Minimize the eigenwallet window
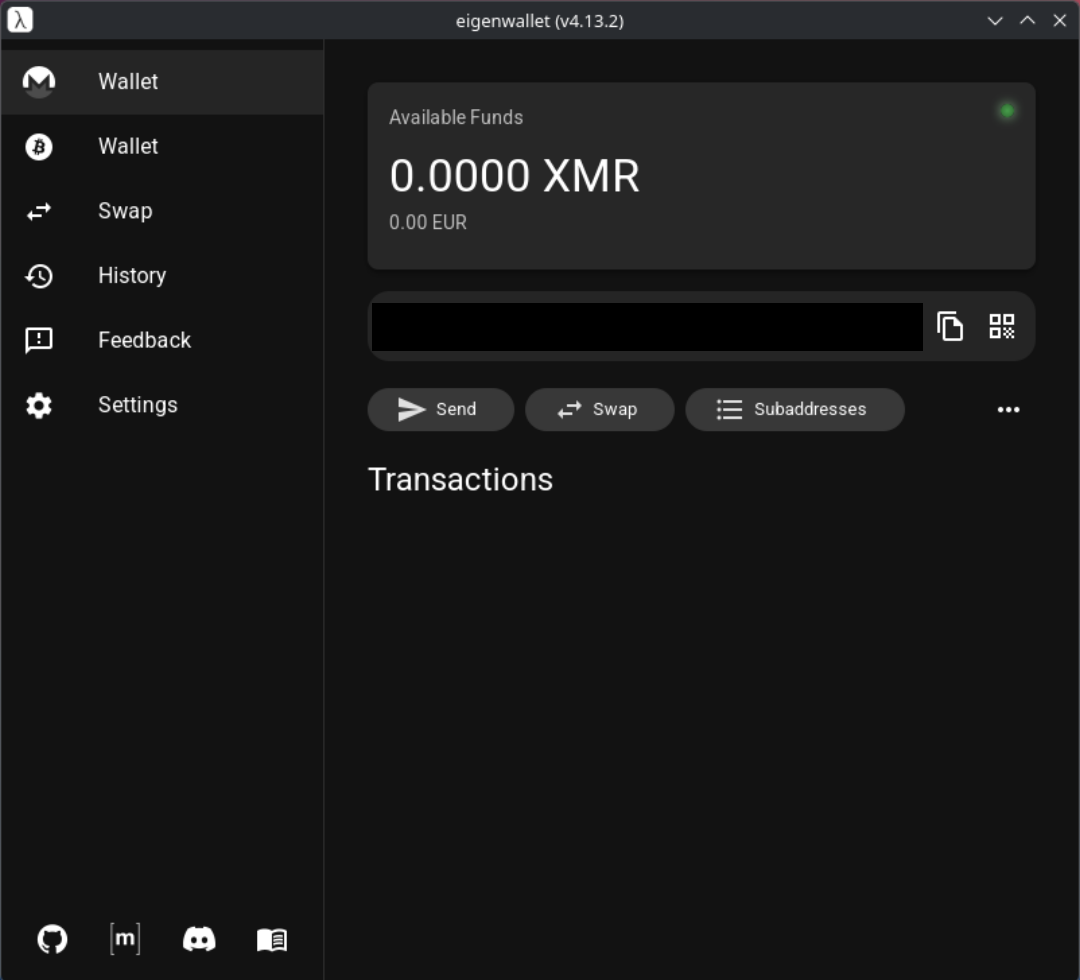Image resolution: width=1080 pixels, height=980 pixels. [x=995, y=21]
